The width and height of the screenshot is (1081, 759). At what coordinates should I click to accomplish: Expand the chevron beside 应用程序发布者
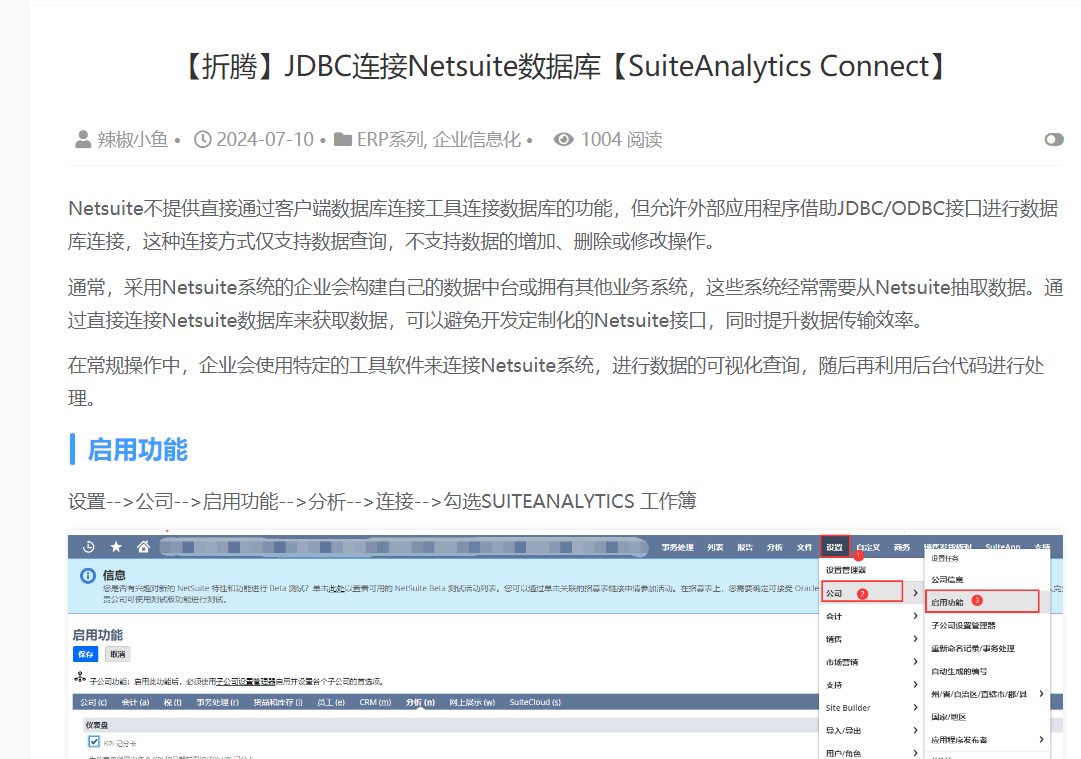point(1041,739)
